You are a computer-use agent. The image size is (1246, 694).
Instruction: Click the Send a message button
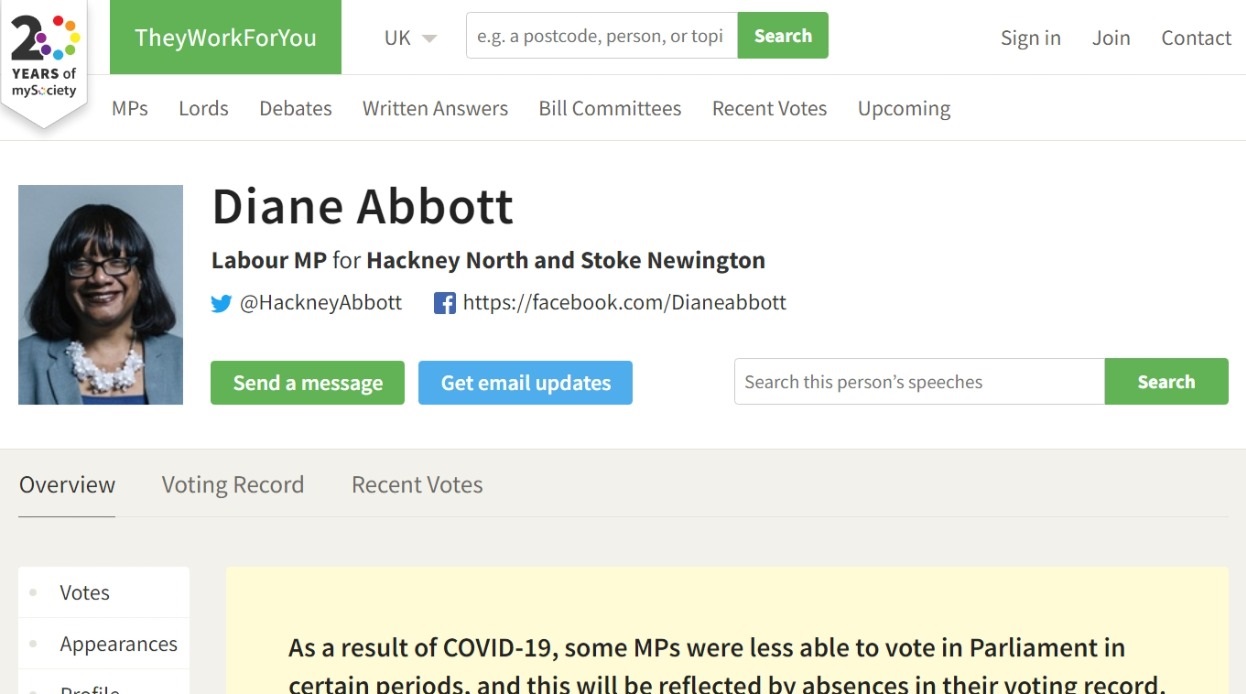click(307, 383)
